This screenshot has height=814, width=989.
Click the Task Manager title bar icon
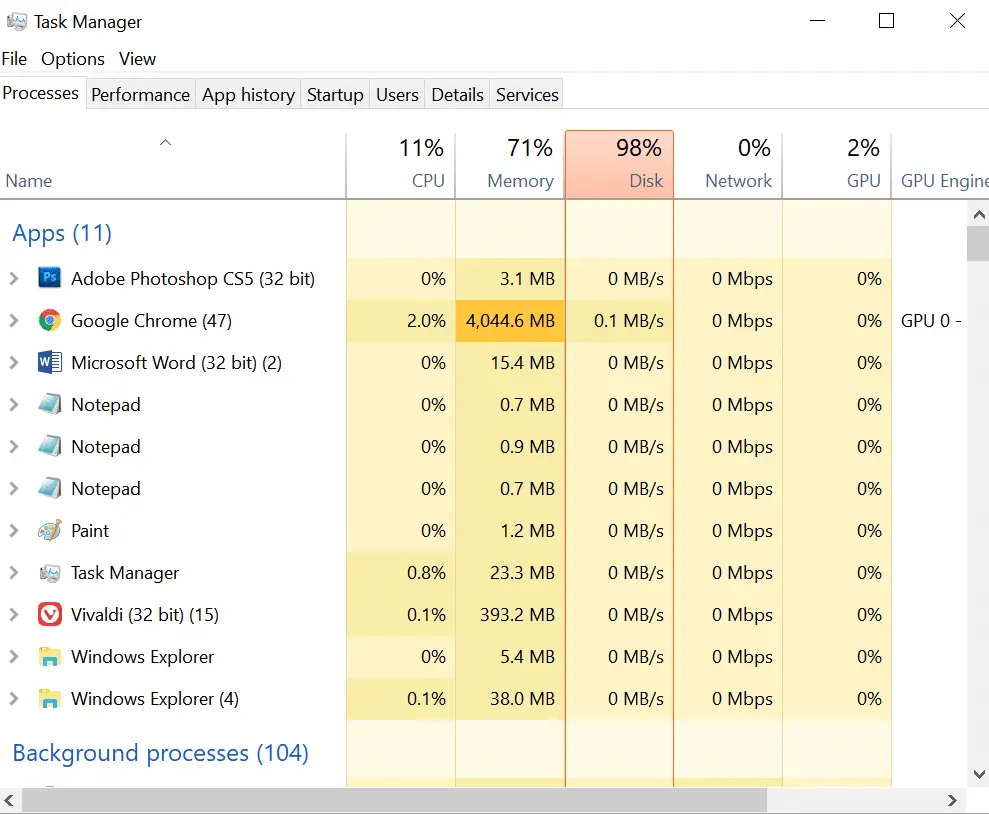(16, 21)
